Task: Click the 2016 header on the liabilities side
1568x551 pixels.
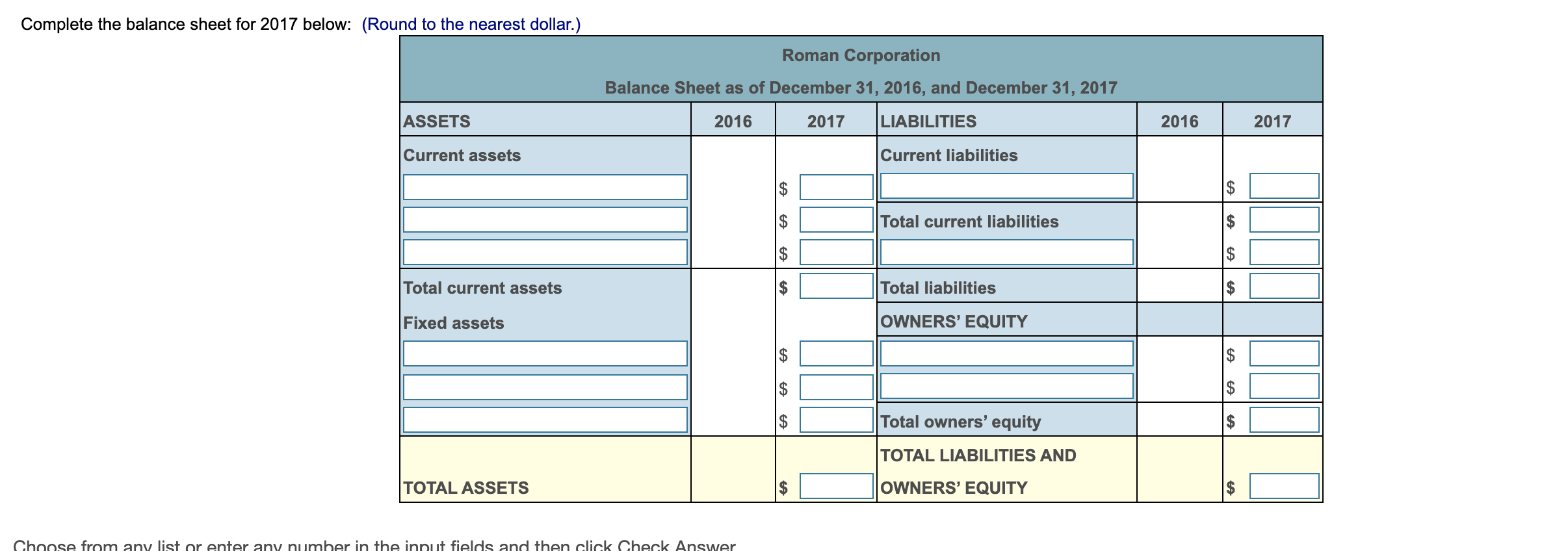Action: click(1179, 122)
